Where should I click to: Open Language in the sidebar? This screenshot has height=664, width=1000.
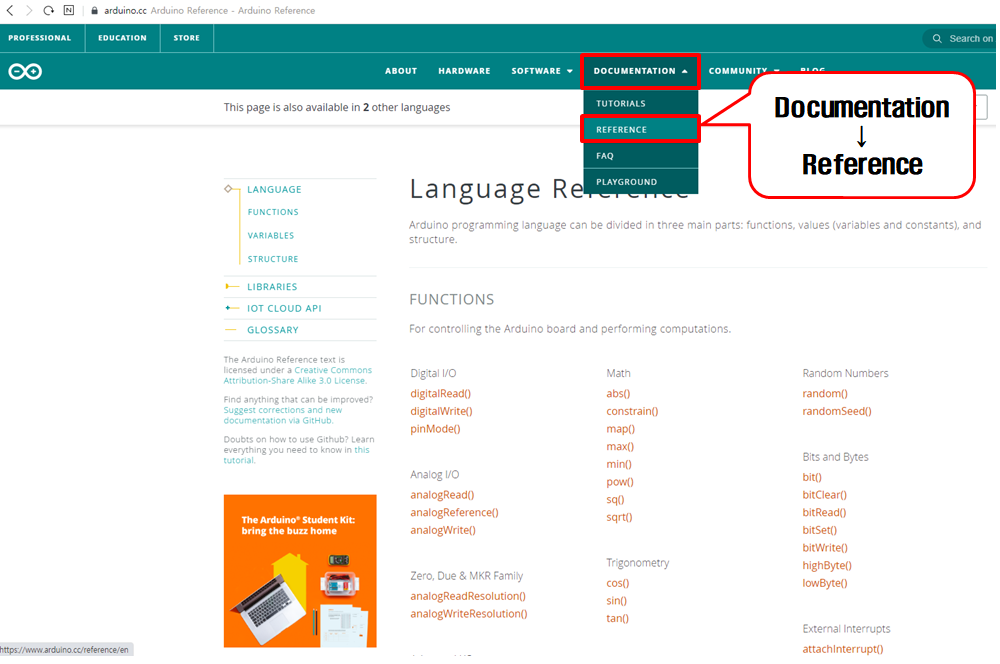pos(274,189)
